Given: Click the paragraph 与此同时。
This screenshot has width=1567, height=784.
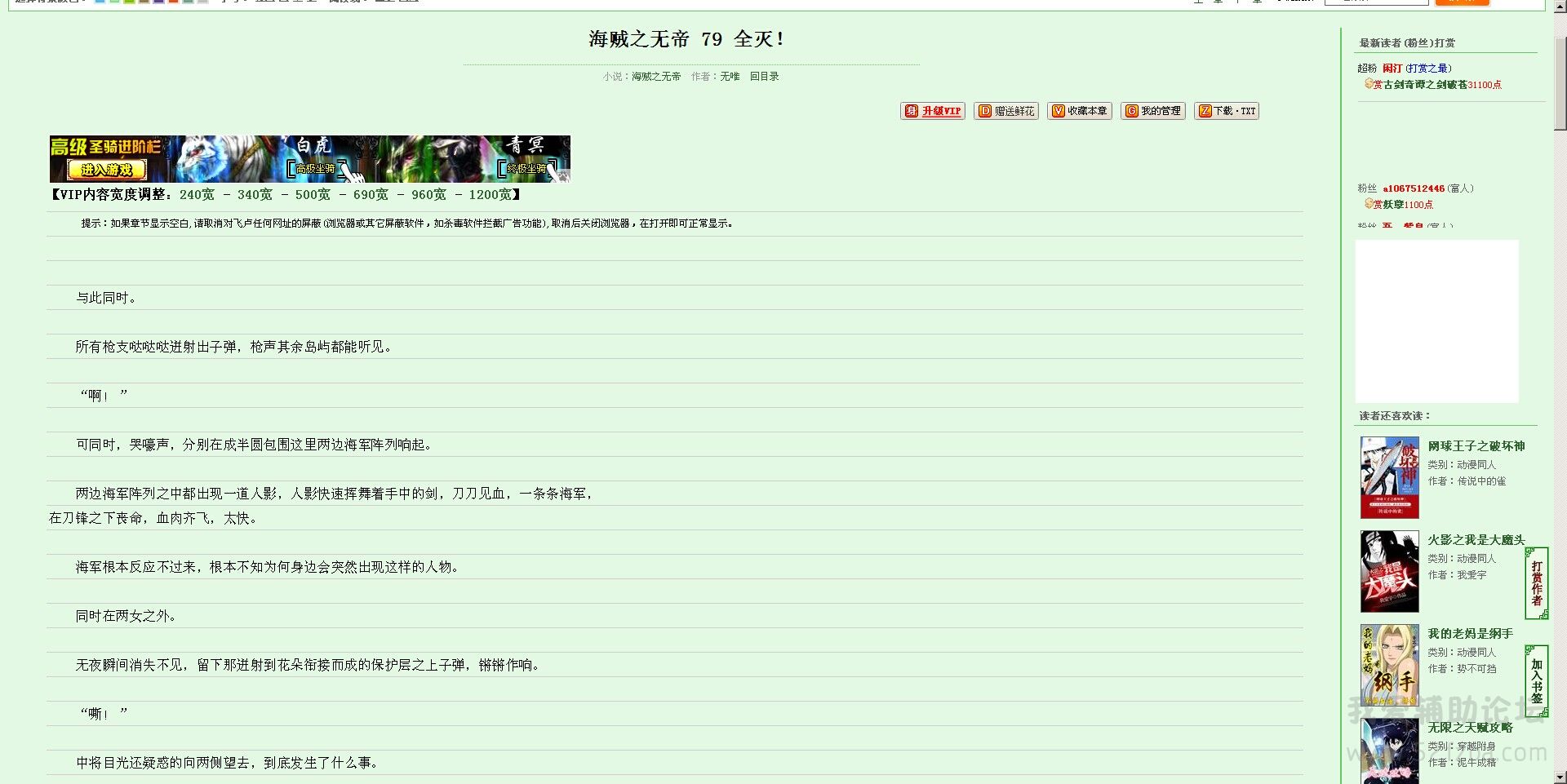Looking at the screenshot, I should 106,299.
